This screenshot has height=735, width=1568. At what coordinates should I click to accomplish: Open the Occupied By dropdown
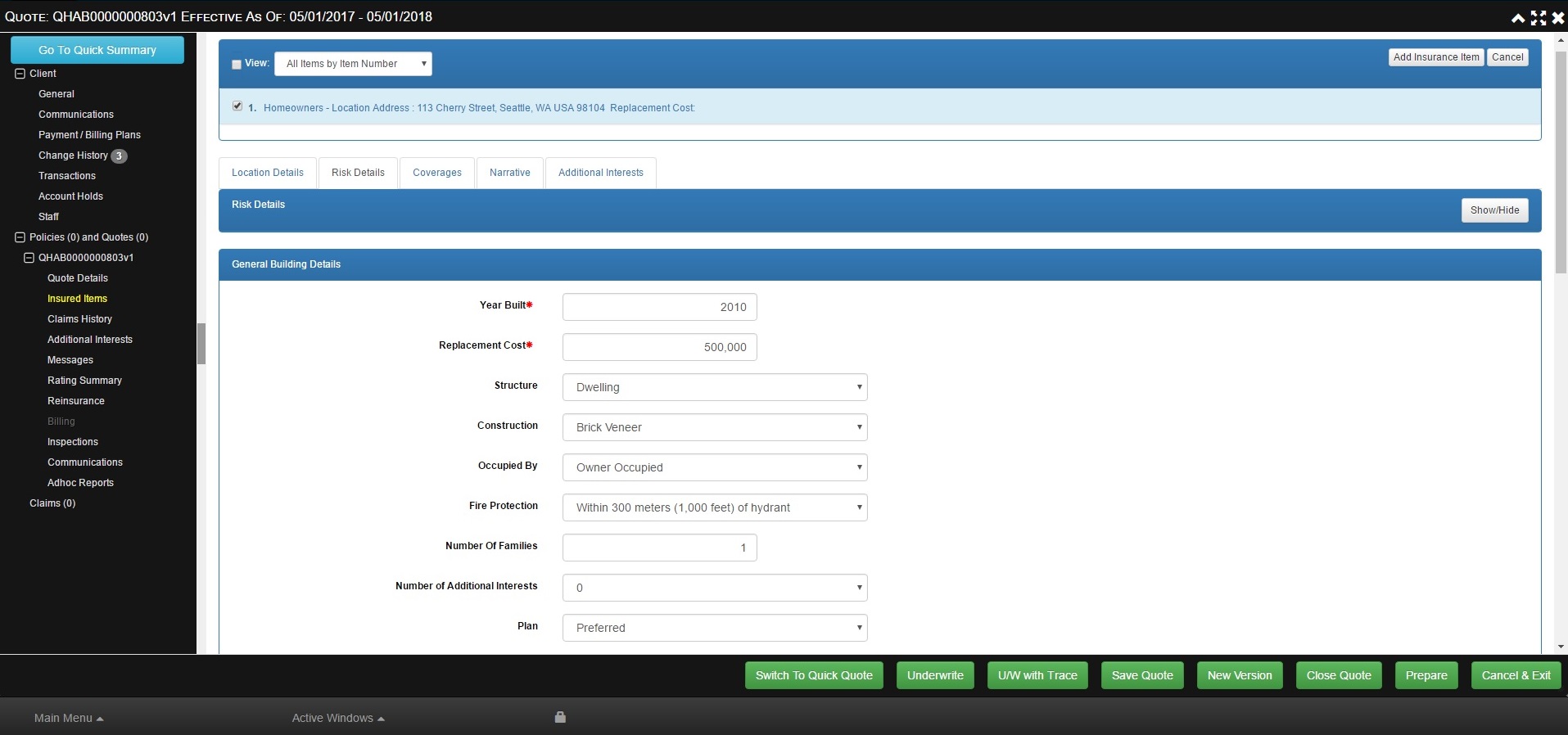[x=715, y=467]
